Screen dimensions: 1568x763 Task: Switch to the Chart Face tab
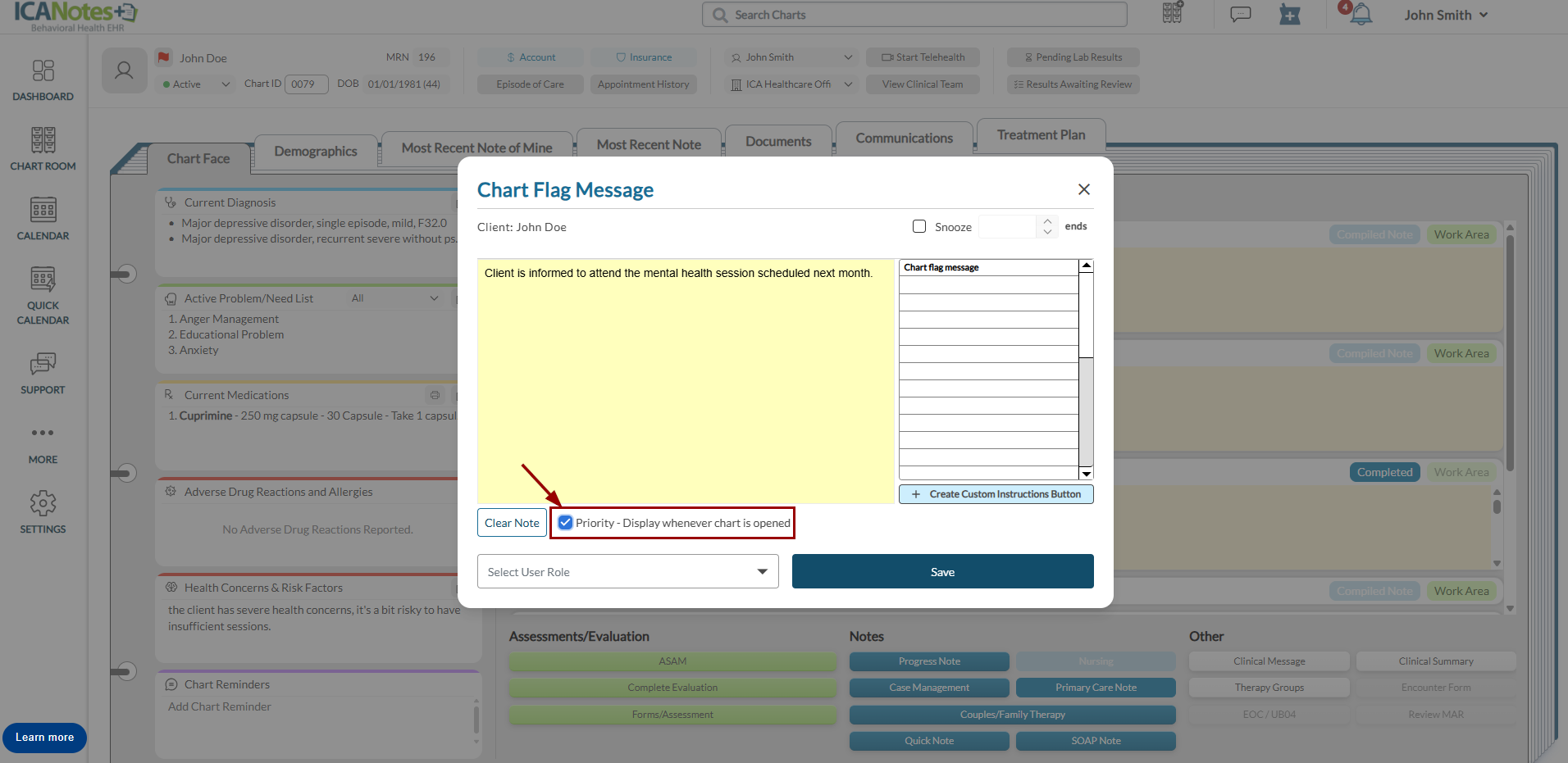(198, 158)
